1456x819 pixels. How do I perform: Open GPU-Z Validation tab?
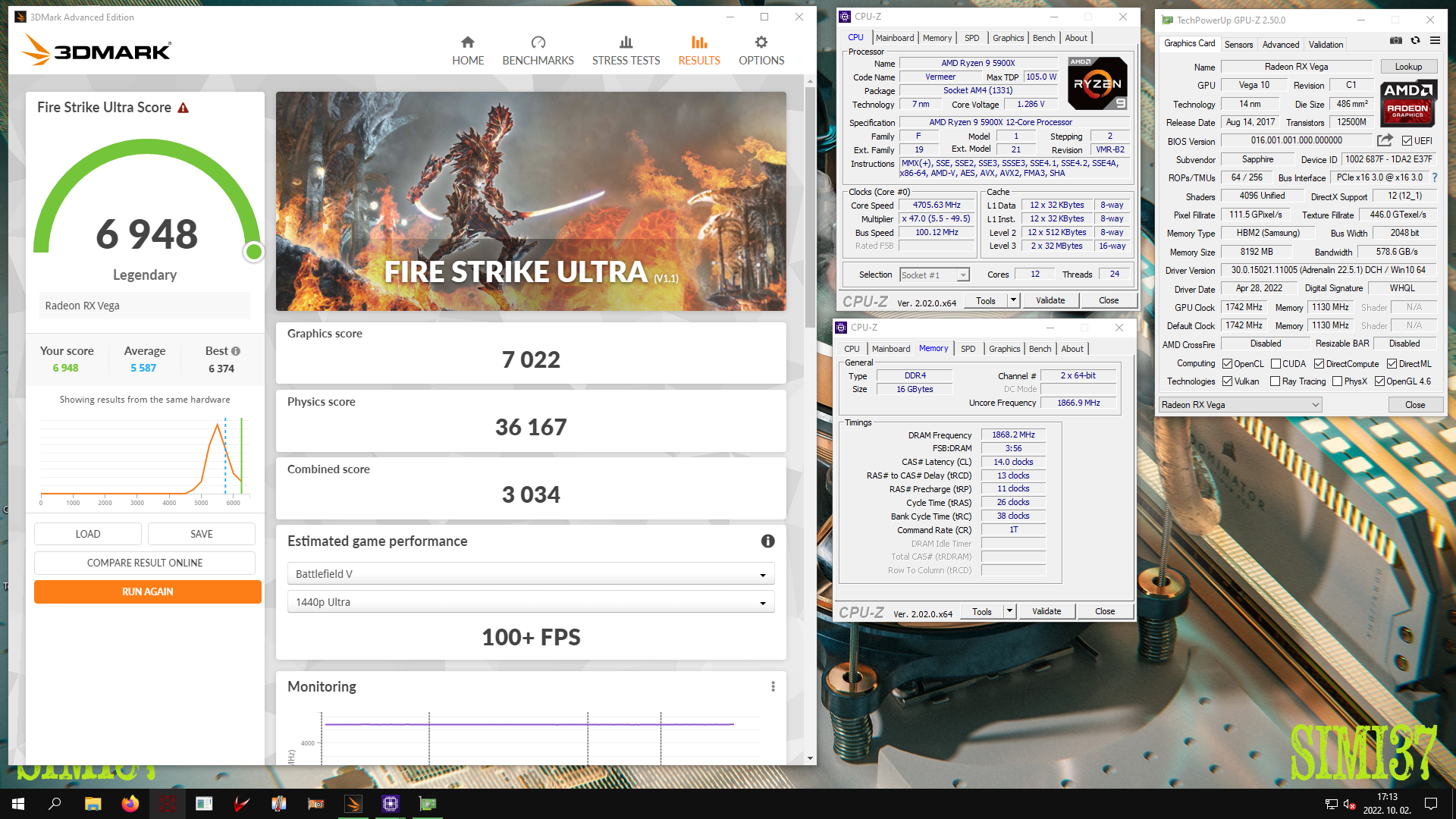tap(1326, 45)
